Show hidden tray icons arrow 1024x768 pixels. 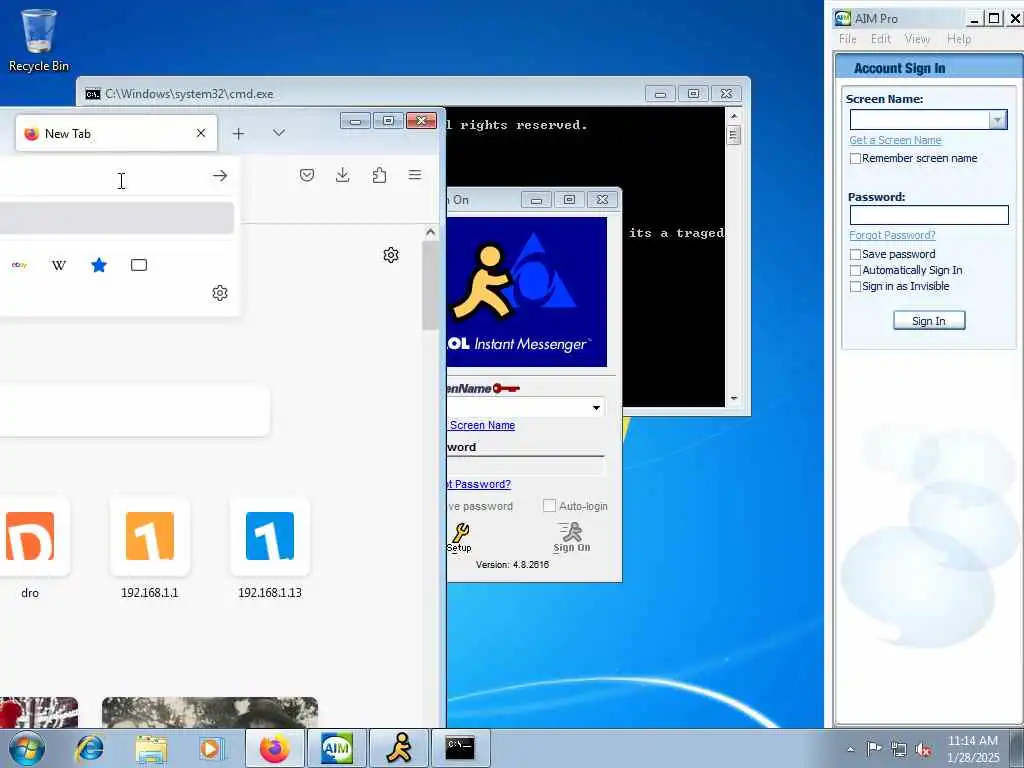pos(850,750)
